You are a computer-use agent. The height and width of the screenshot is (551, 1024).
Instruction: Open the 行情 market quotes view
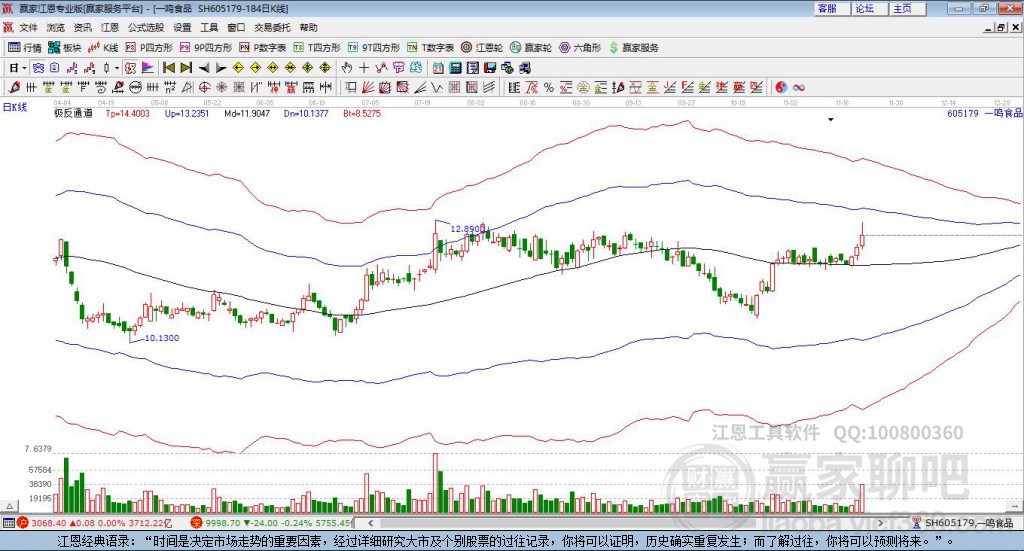coord(25,48)
